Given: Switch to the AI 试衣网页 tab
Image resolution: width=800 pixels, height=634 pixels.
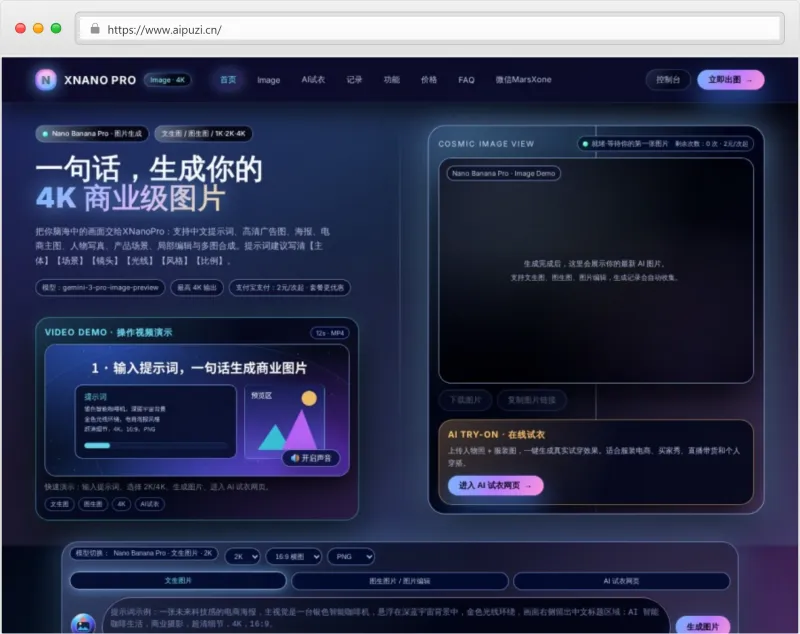Looking at the screenshot, I should (621, 580).
